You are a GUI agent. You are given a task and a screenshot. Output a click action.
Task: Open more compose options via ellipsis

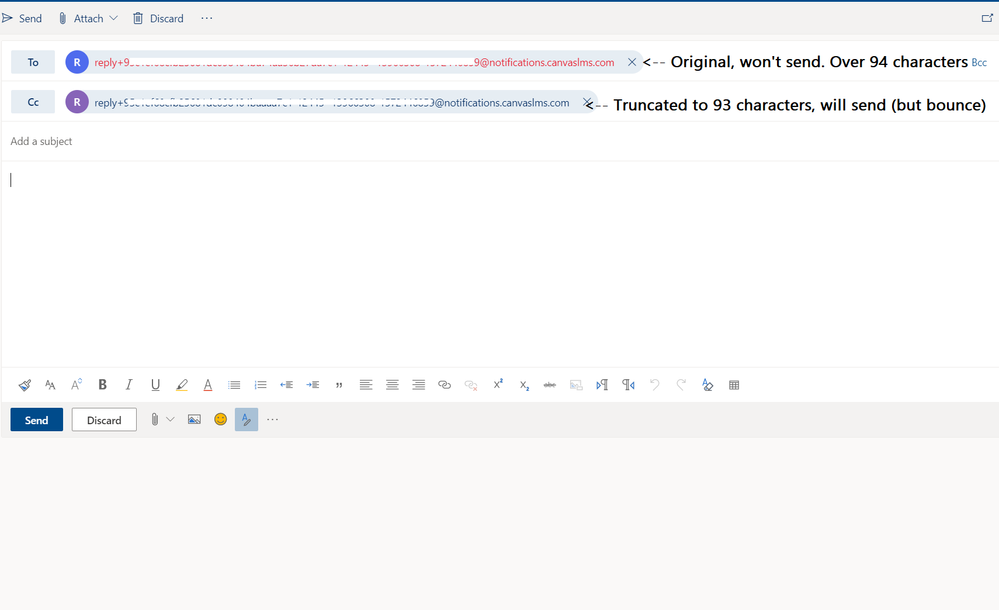point(272,419)
